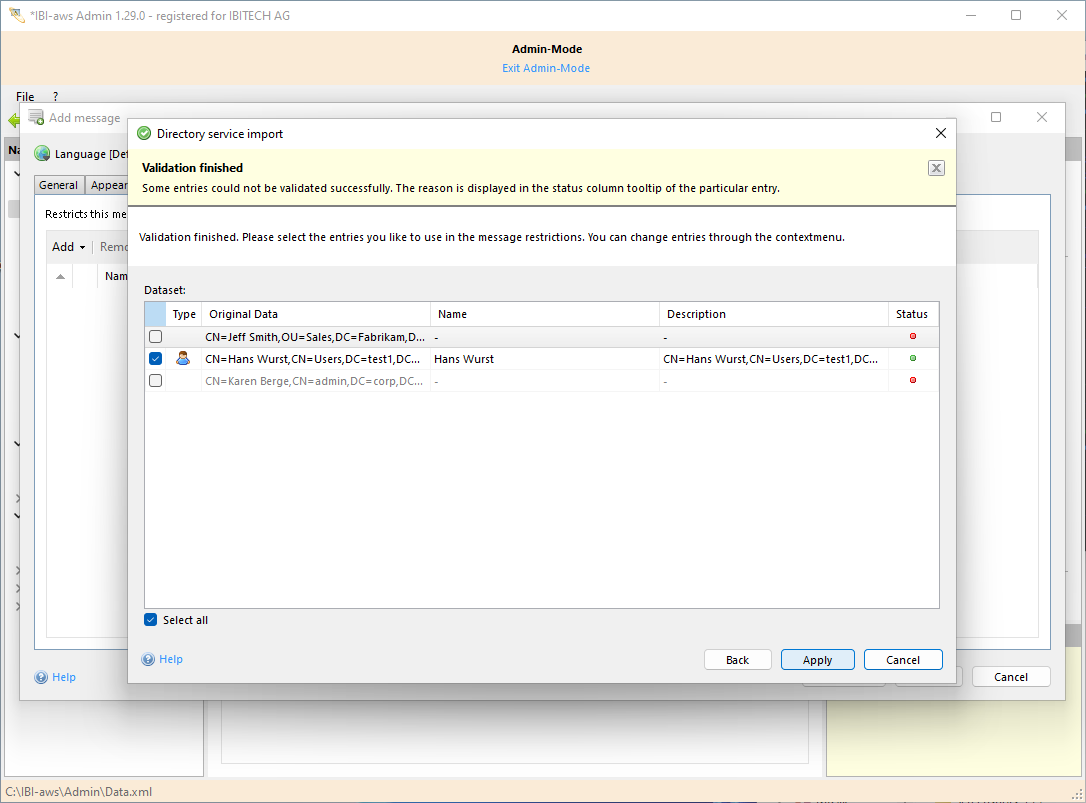Click the red status dot for Karen Berge

pos(912,381)
